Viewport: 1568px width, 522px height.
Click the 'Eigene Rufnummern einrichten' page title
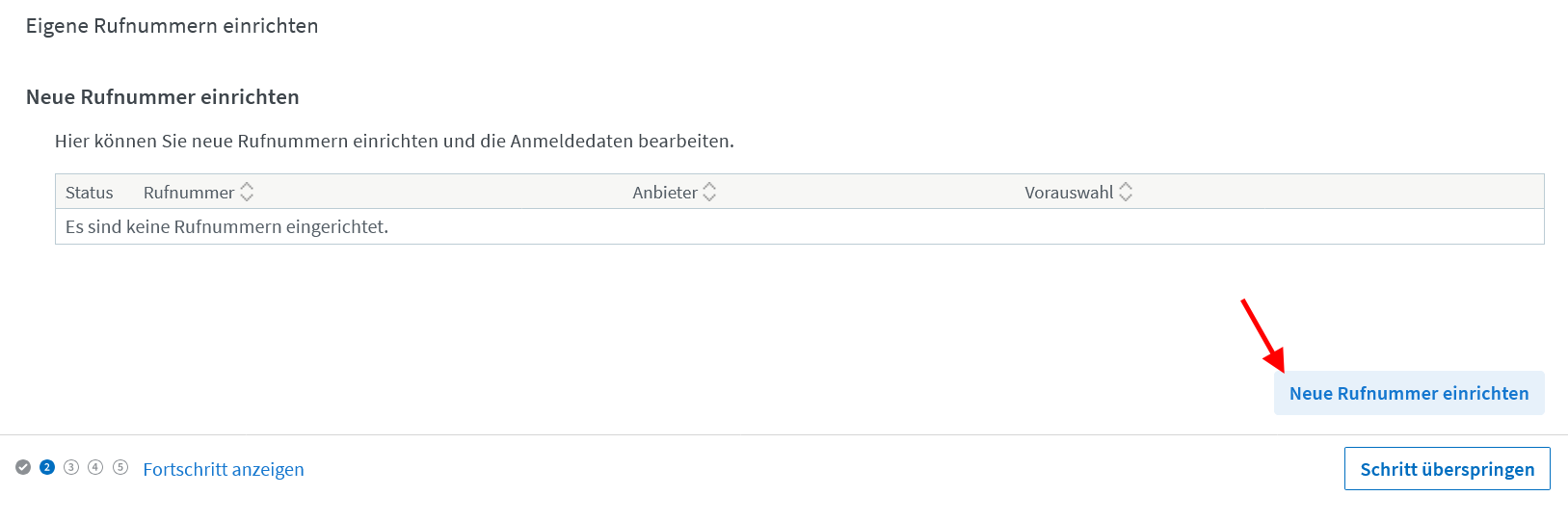pyautogui.click(x=173, y=26)
